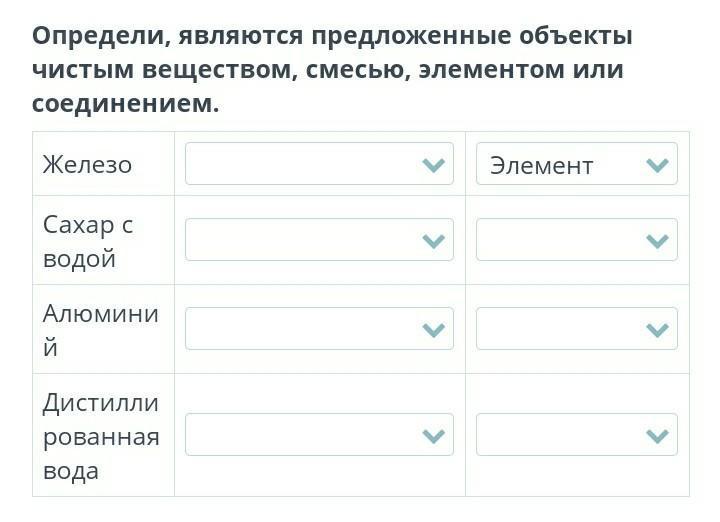
Task: Click chevron of Сахар с водой first dropdown
Action: (433, 240)
